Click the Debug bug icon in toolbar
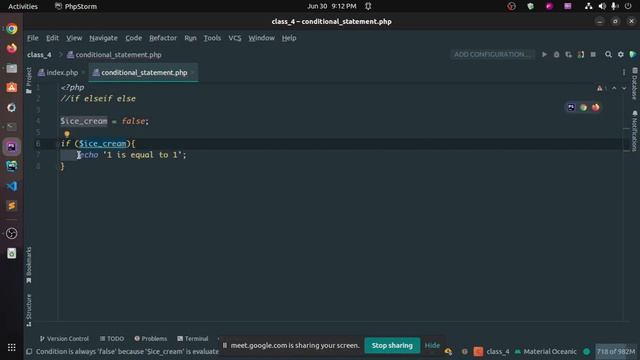Screen dimensions: 640x360 [556, 54]
